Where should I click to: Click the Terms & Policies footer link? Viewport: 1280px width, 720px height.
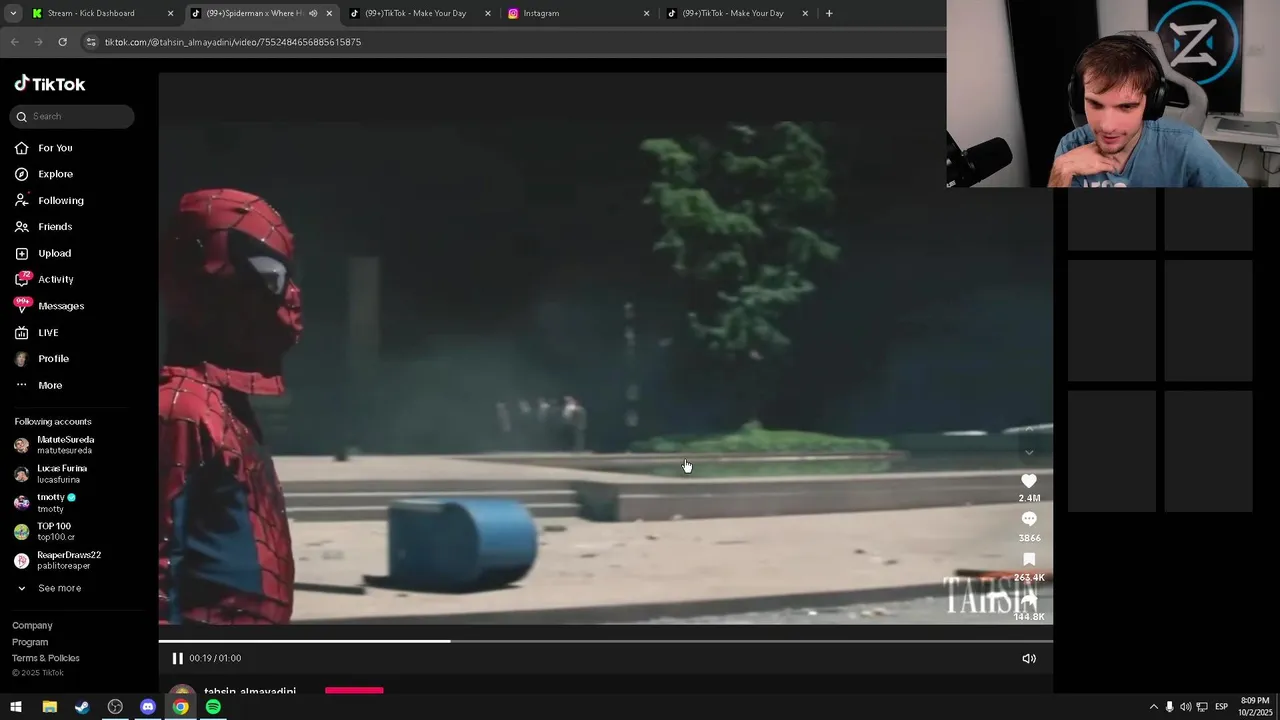tap(45, 658)
